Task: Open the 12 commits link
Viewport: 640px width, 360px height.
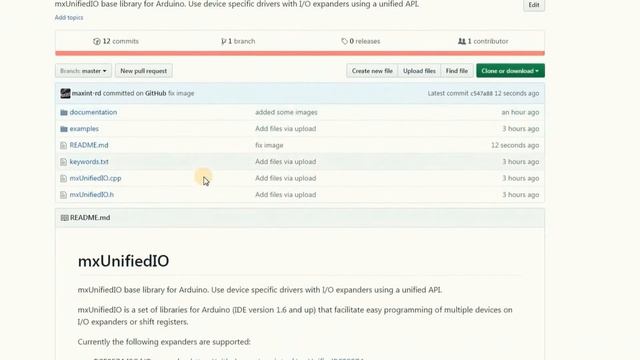Action: click(116, 41)
